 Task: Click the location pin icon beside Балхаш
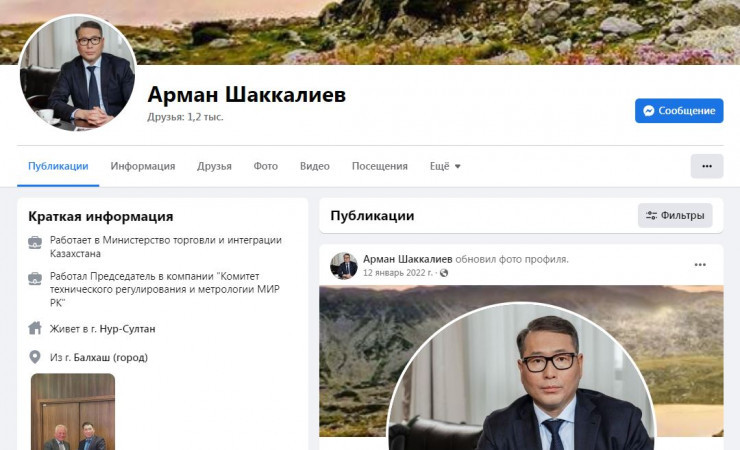tap(35, 357)
